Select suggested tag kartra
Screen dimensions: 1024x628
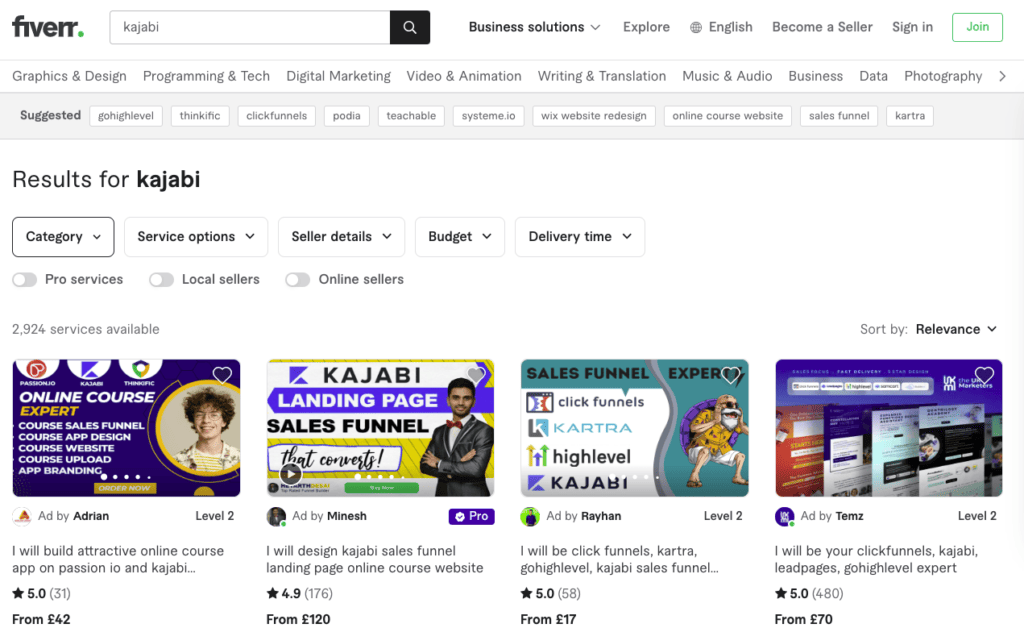click(910, 116)
